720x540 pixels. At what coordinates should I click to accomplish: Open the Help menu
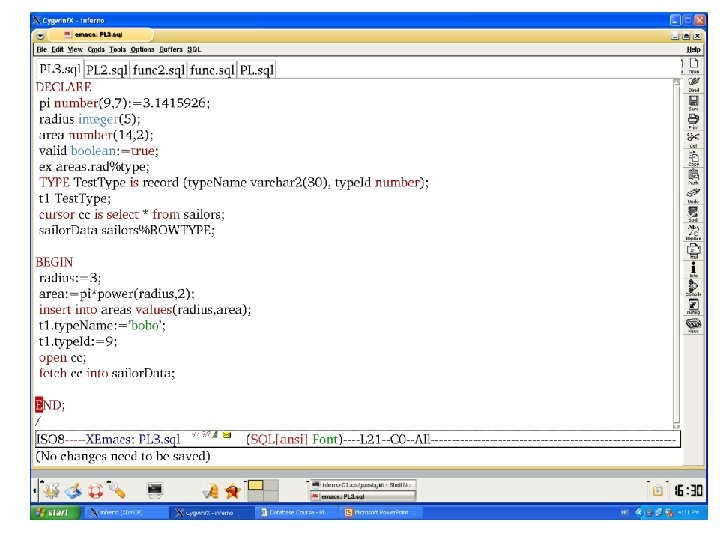(693, 50)
